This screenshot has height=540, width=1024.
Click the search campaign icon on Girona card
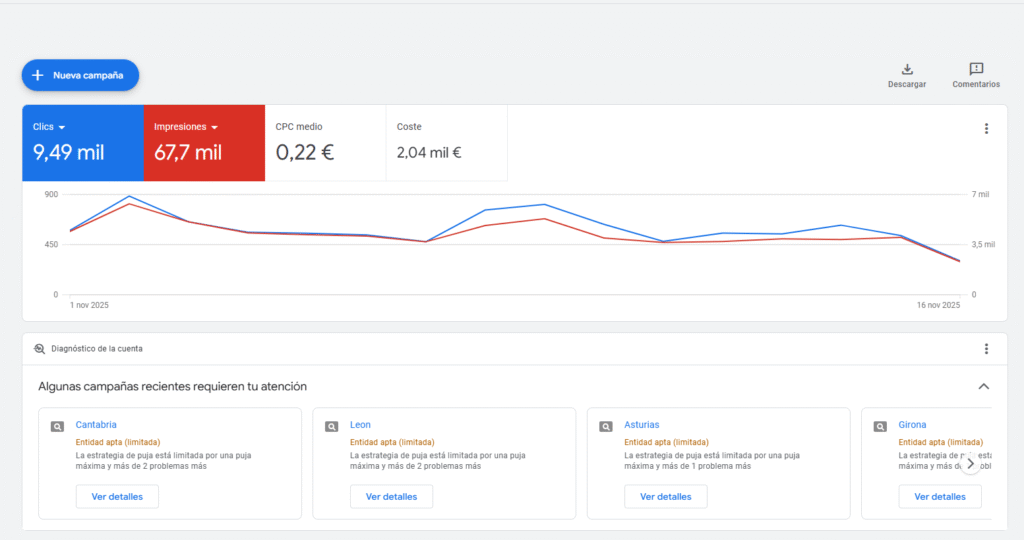click(880, 426)
